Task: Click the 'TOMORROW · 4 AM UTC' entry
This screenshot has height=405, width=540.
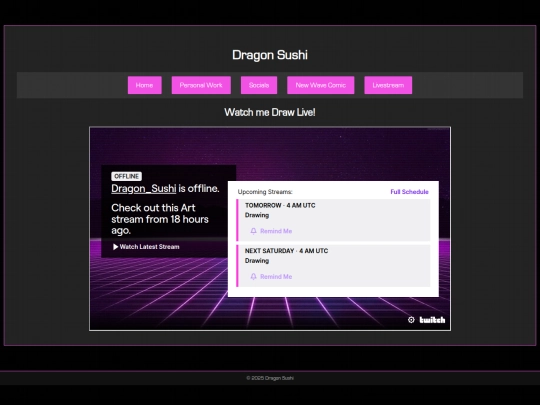Action: 280,205
